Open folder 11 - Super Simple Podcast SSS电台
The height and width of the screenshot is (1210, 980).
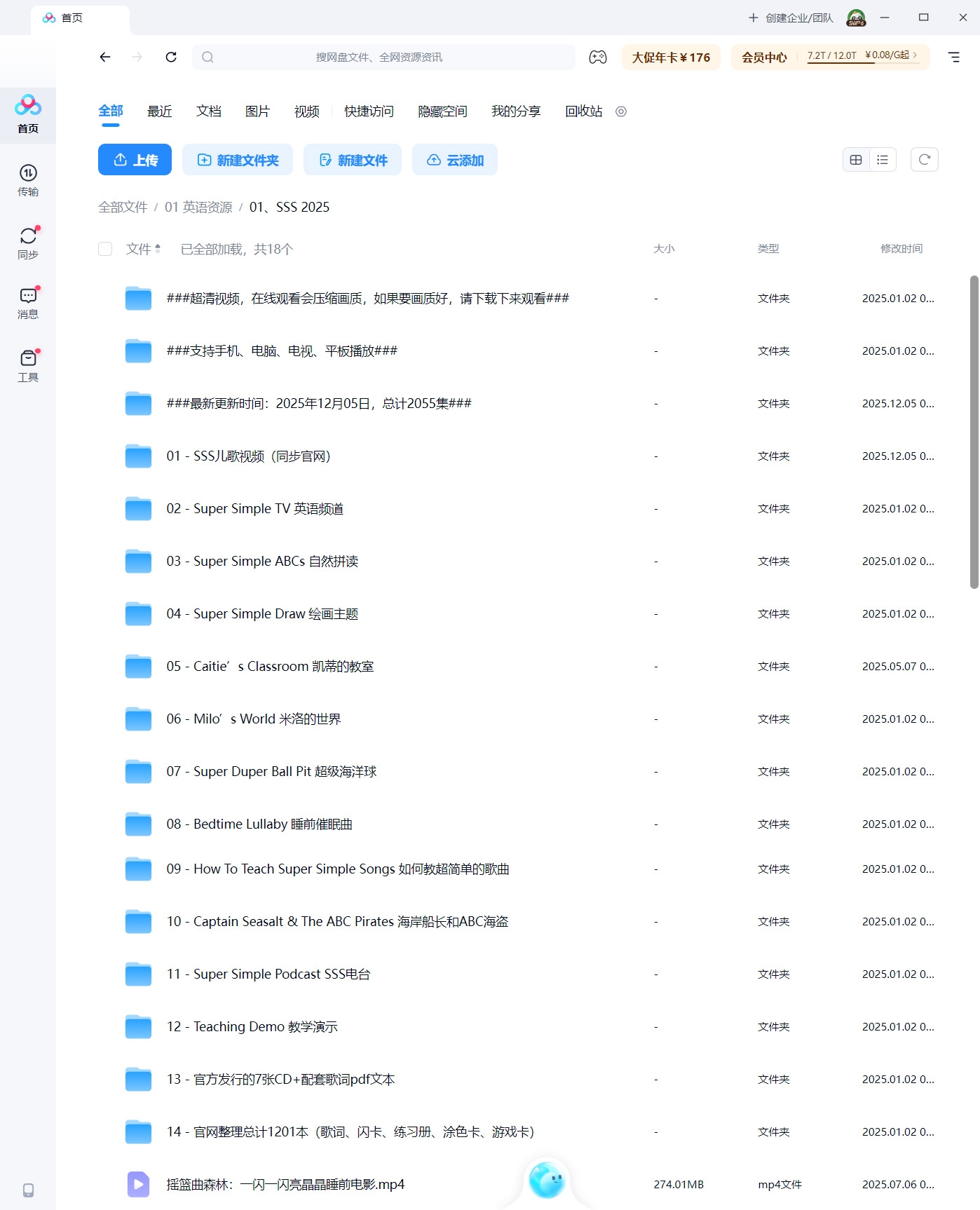(x=268, y=974)
